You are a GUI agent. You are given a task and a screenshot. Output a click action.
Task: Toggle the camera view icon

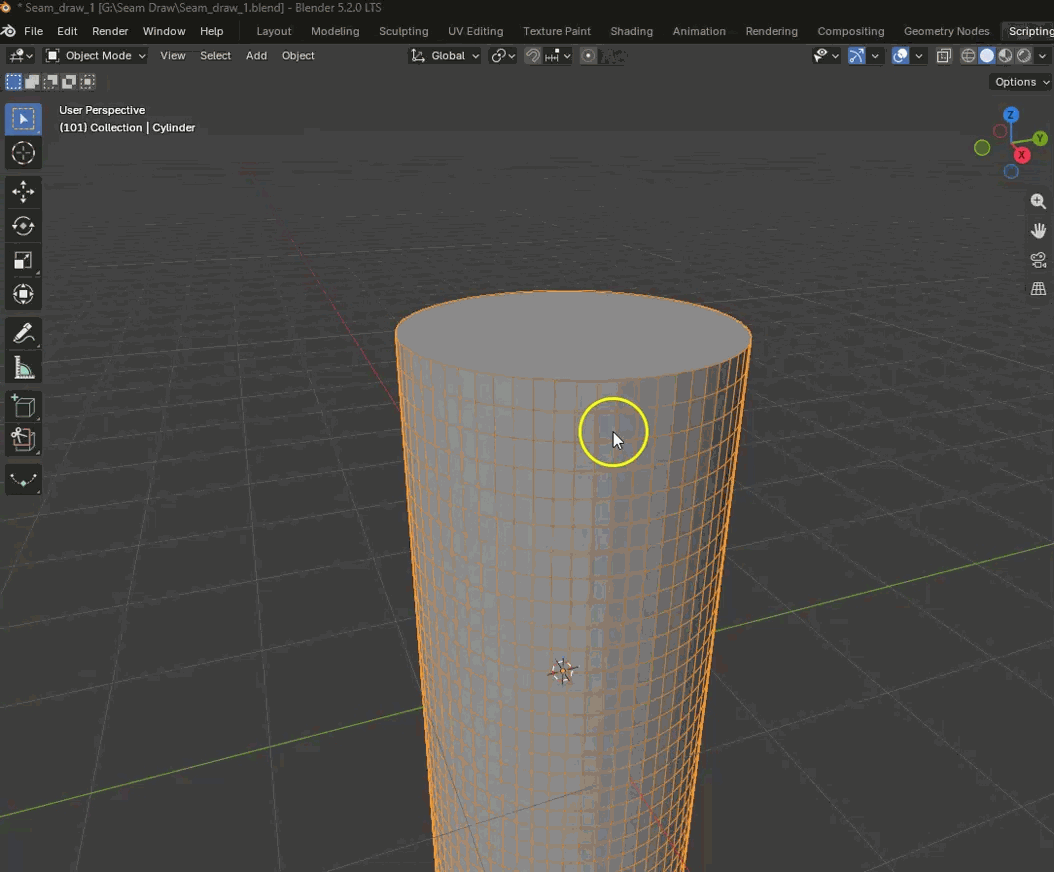1038,260
